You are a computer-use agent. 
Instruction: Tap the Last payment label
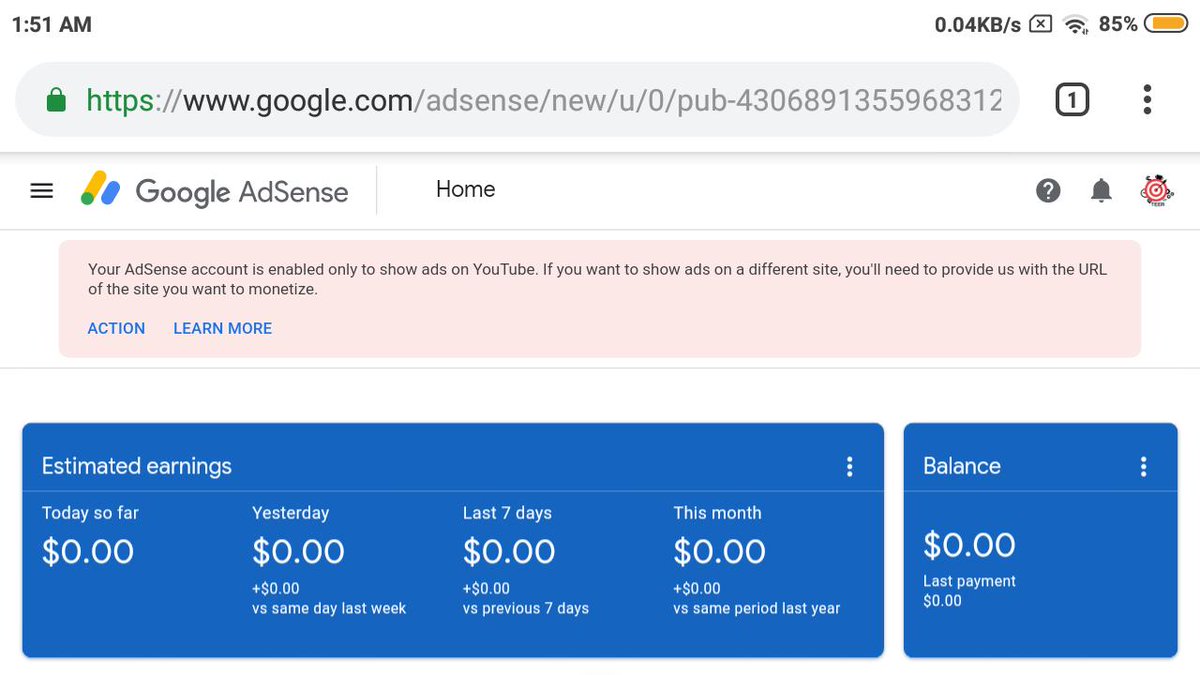click(x=969, y=581)
